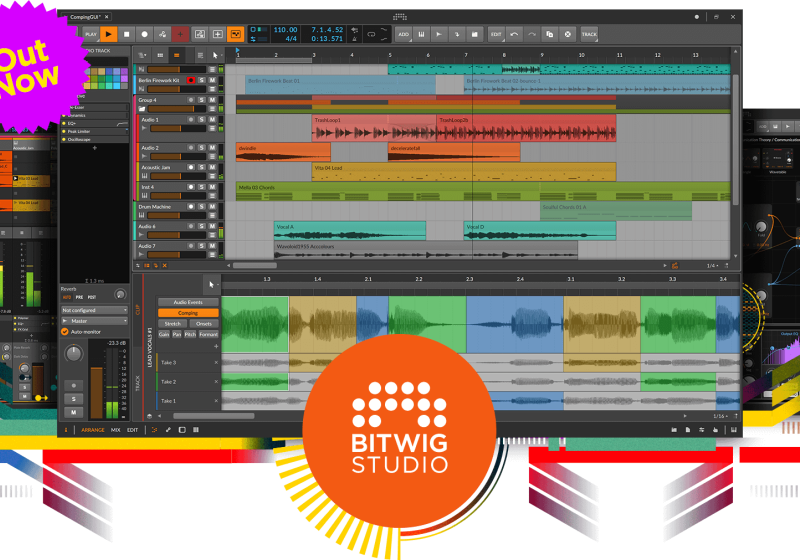800x560 pixels.
Task: Solo the Inst 4 track
Action: click(202, 187)
